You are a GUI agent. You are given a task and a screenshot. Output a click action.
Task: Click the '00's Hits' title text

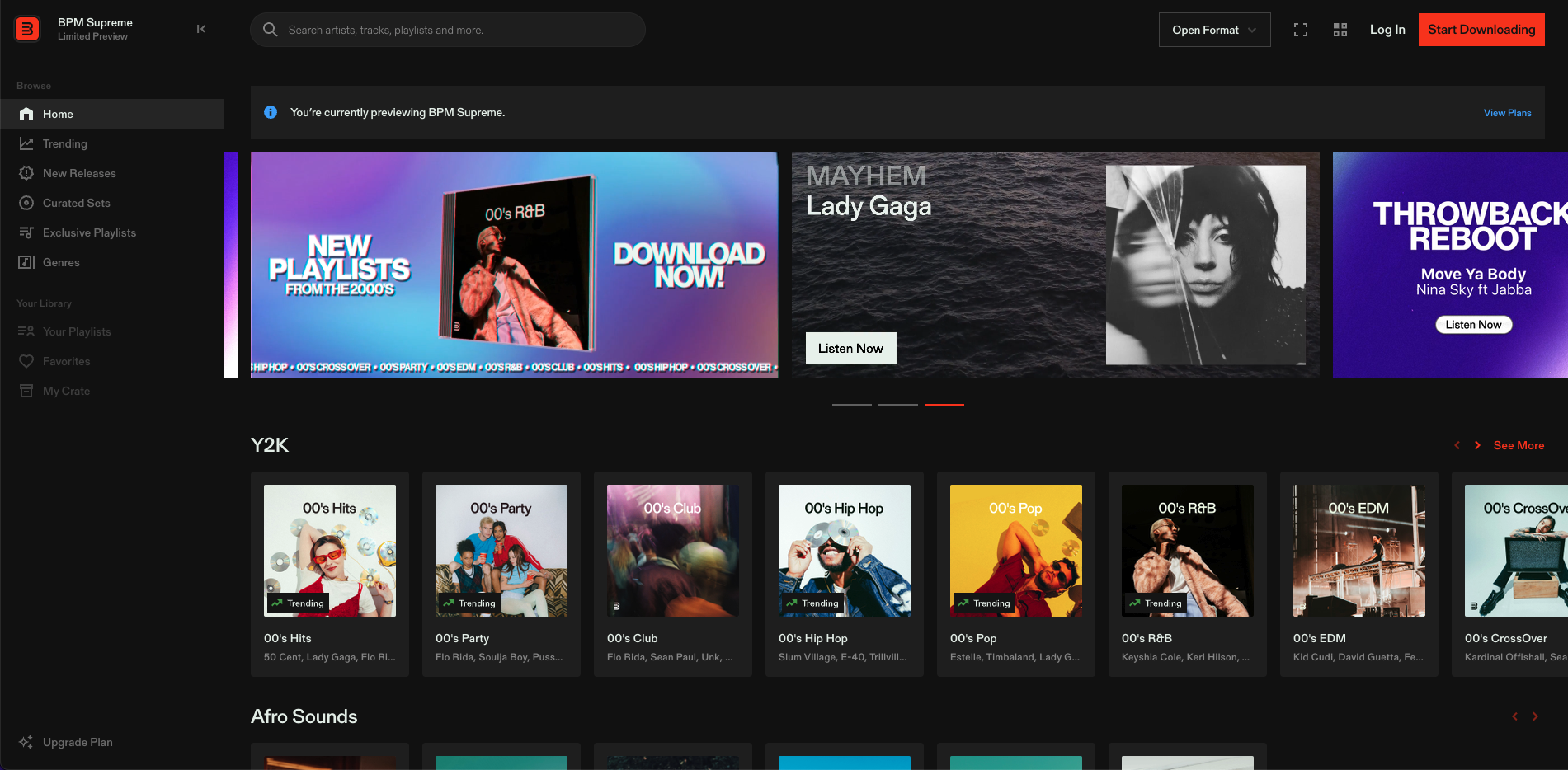click(x=288, y=638)
